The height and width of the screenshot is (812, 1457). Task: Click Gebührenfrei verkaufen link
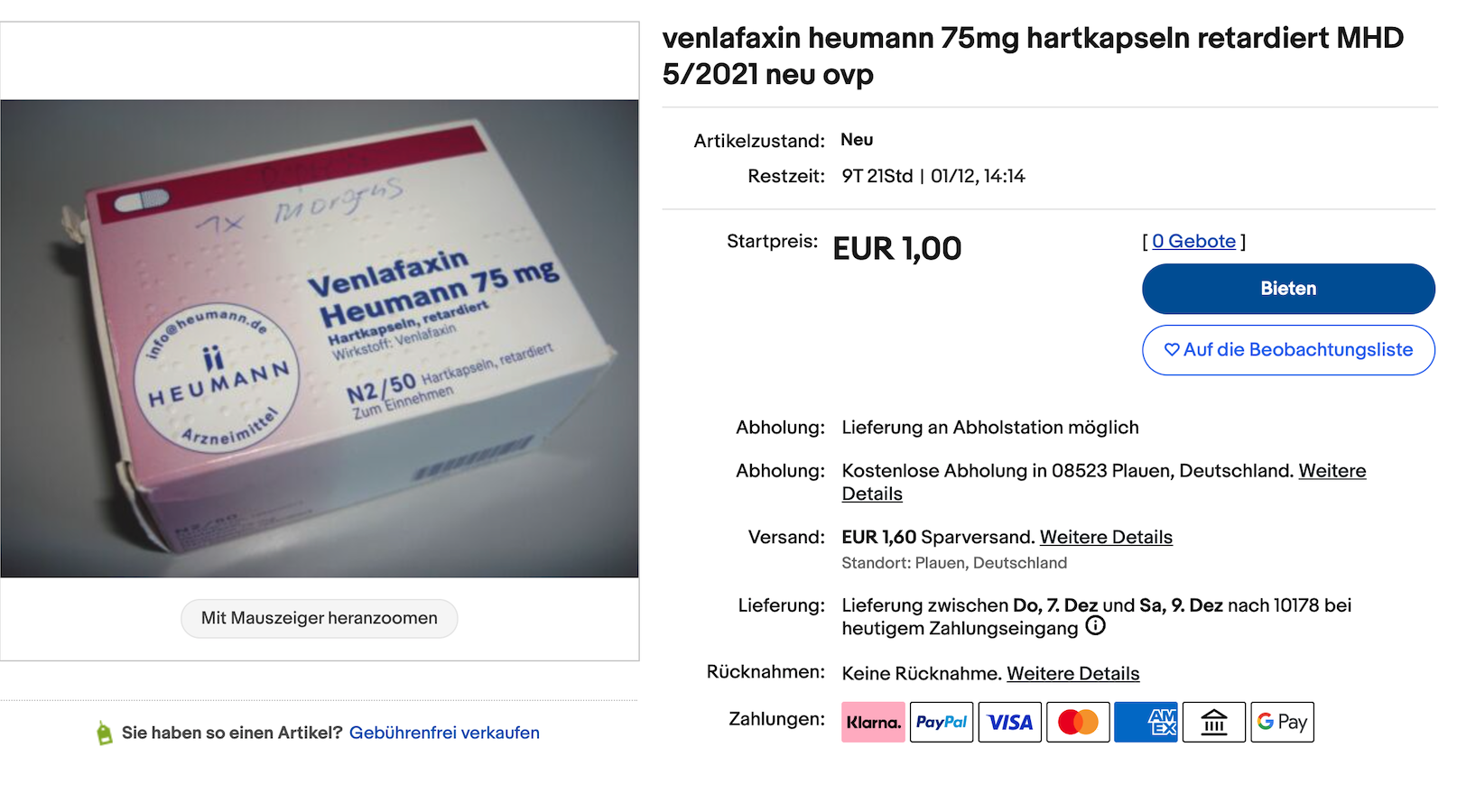point(444,733)
